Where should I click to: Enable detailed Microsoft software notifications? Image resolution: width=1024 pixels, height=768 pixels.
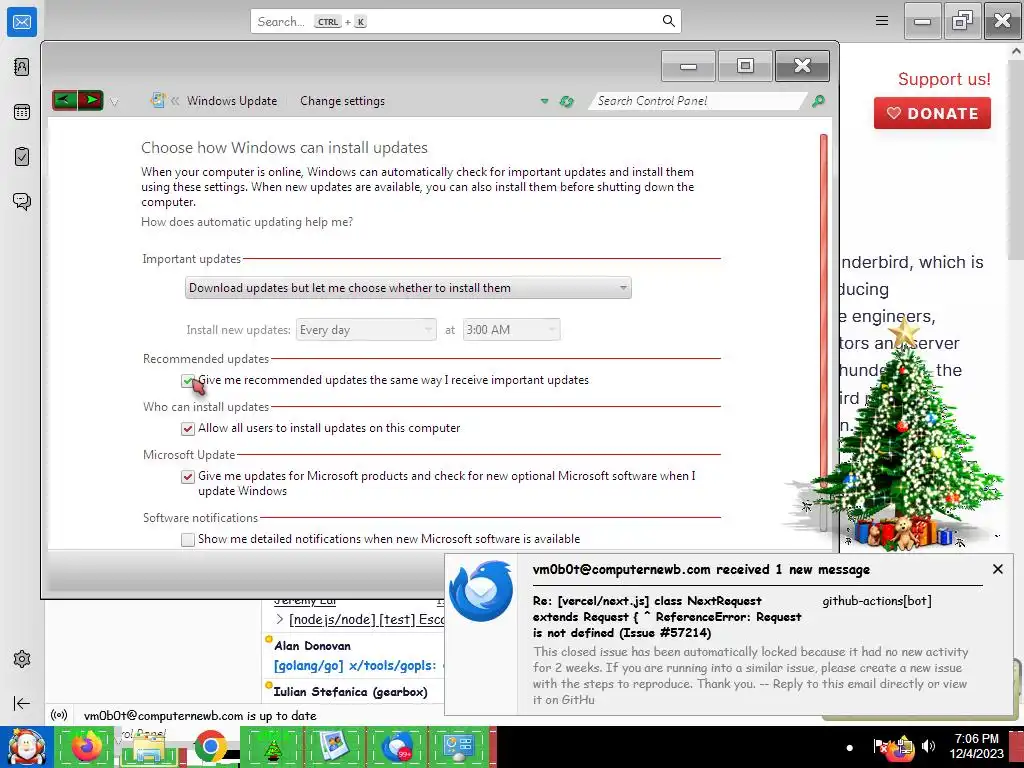(x=187, y=539)
